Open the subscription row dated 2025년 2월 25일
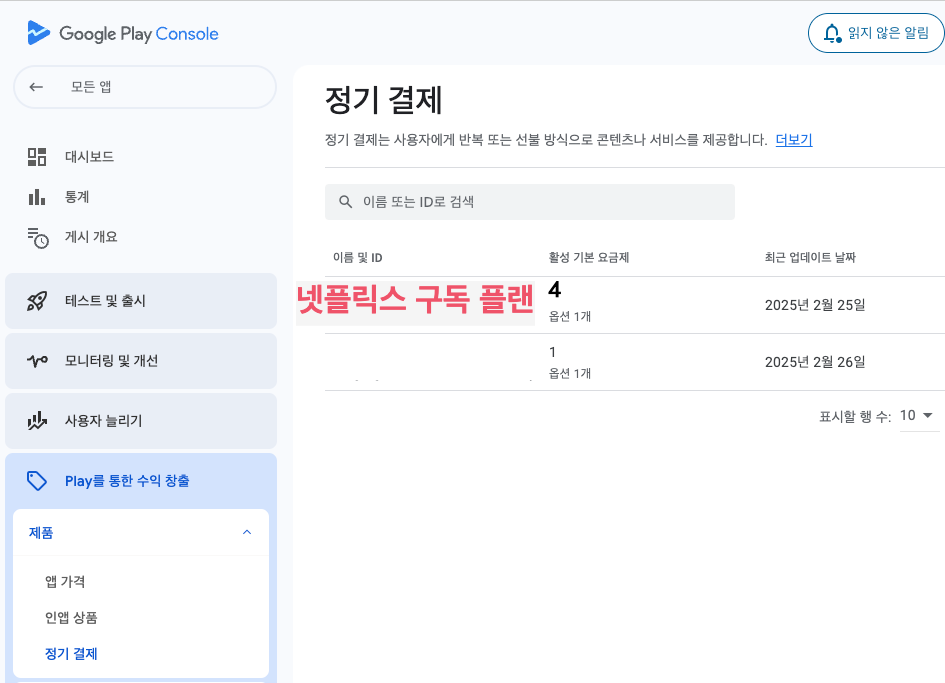 click(635, 305)
